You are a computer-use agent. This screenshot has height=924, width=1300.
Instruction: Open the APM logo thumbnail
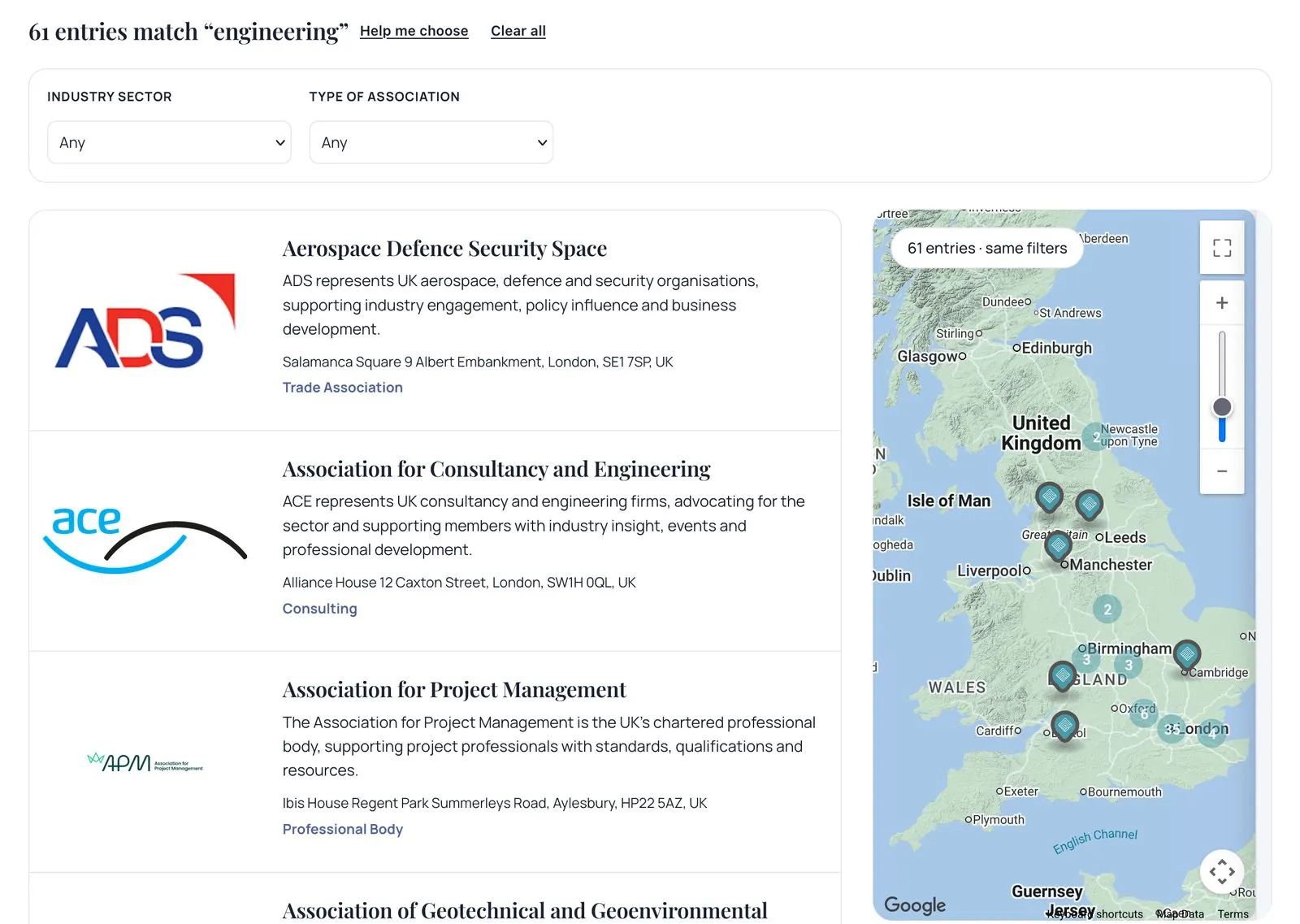tap(145, 762)
